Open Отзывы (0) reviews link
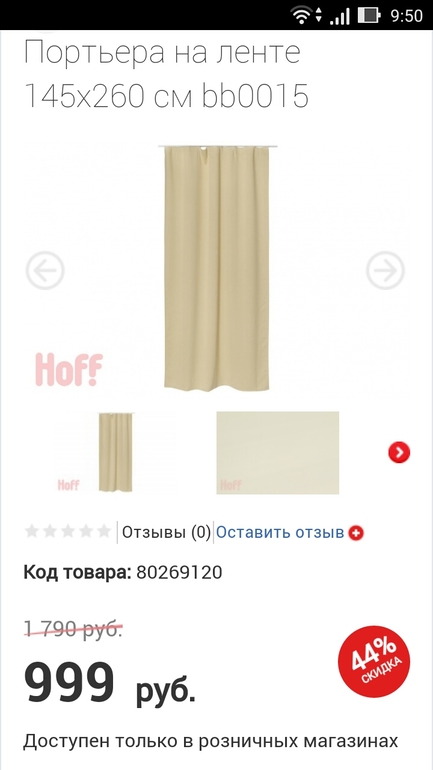Screen dimensions: 433x770 click(166, 532)
